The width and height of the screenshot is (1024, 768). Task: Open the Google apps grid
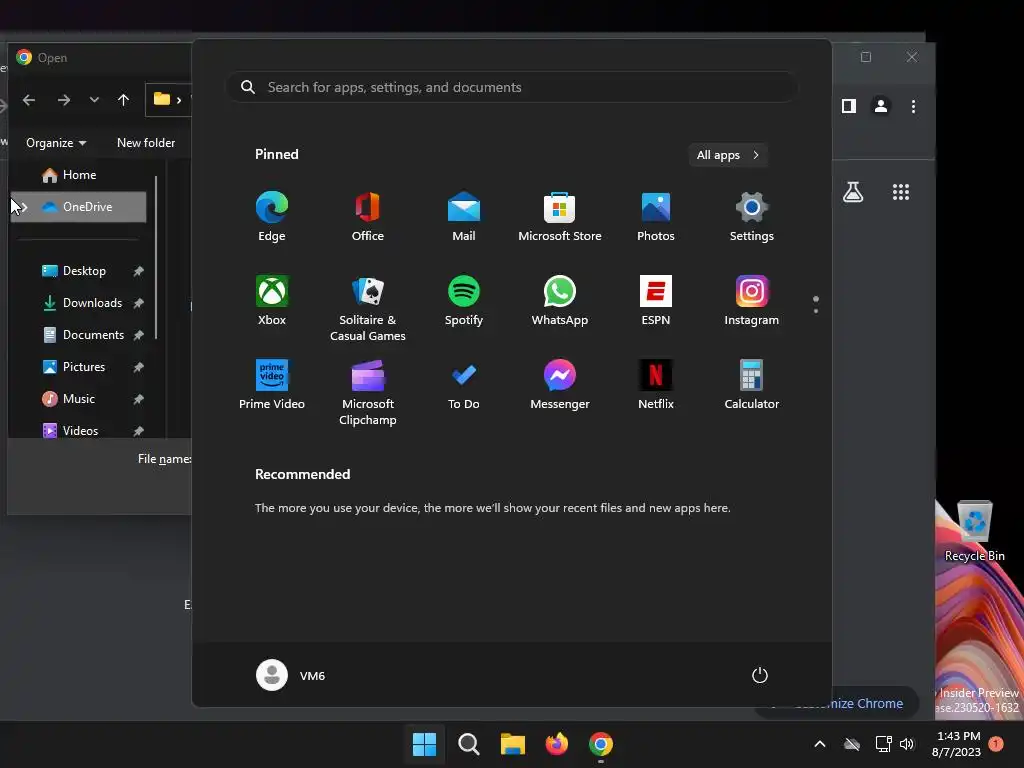[901, 192]
